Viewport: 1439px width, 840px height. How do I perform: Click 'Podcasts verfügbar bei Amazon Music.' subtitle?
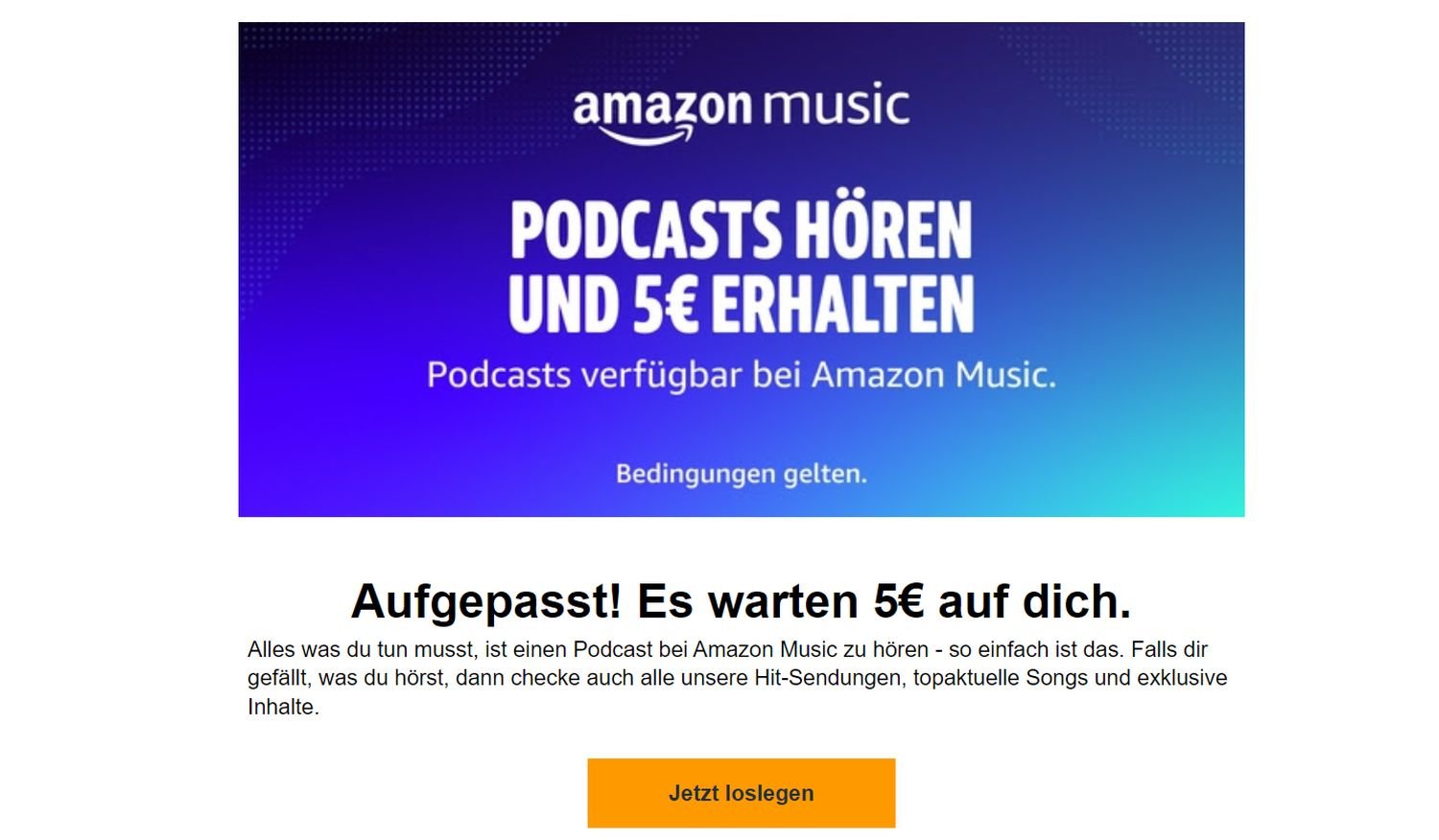click(741, 375)
